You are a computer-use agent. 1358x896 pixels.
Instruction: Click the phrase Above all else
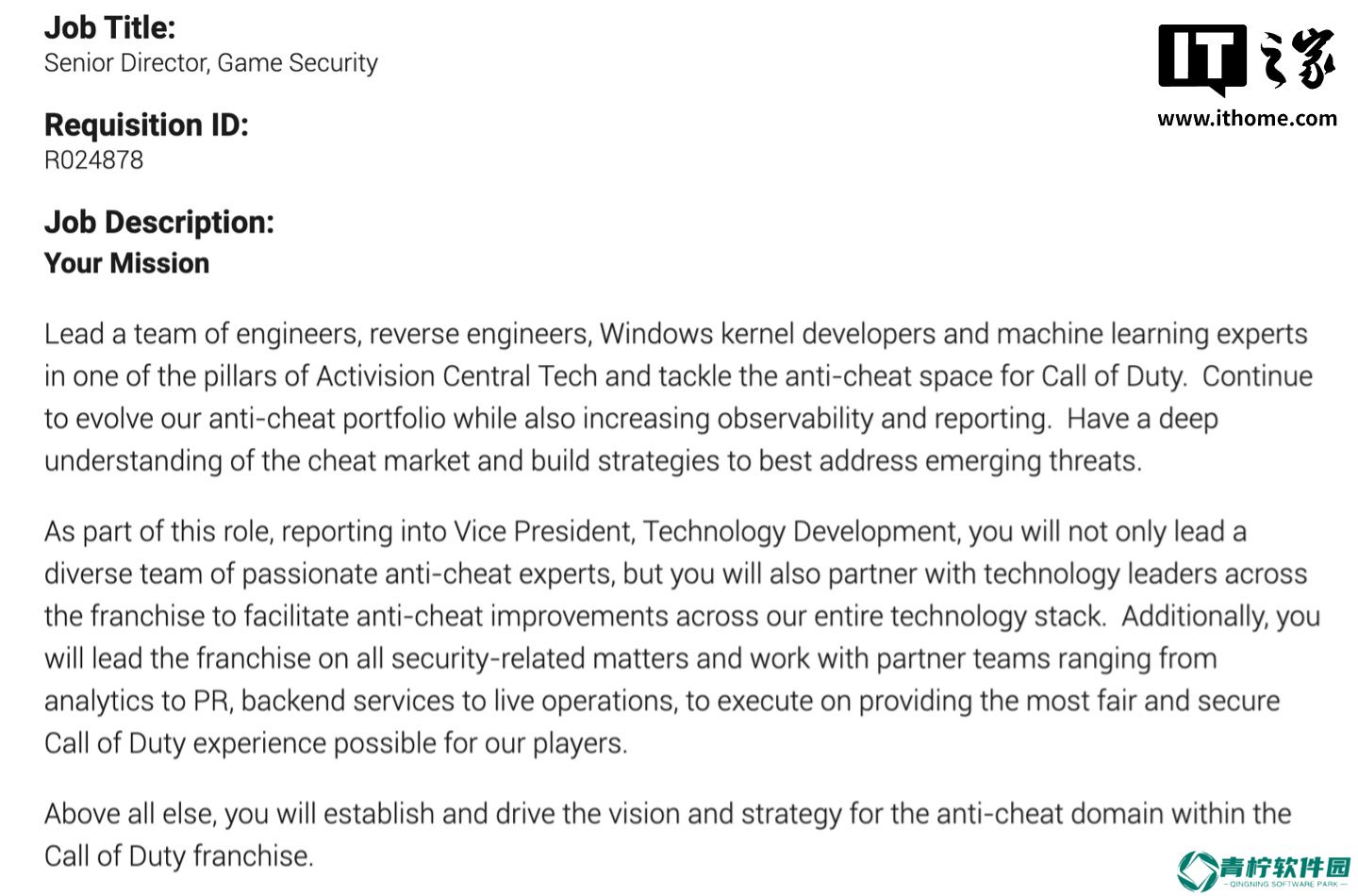pyautogui.click(x=129, y=814)
